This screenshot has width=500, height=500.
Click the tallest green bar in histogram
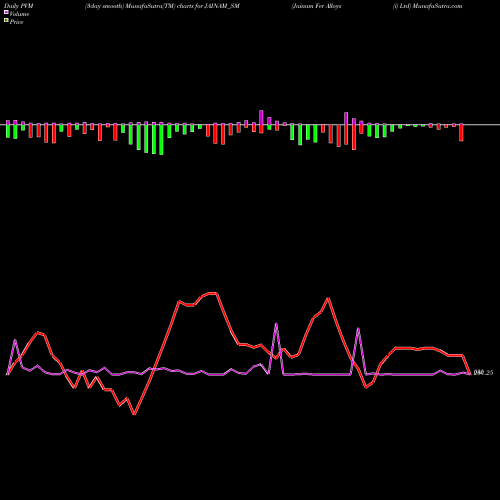pos(162,140)
